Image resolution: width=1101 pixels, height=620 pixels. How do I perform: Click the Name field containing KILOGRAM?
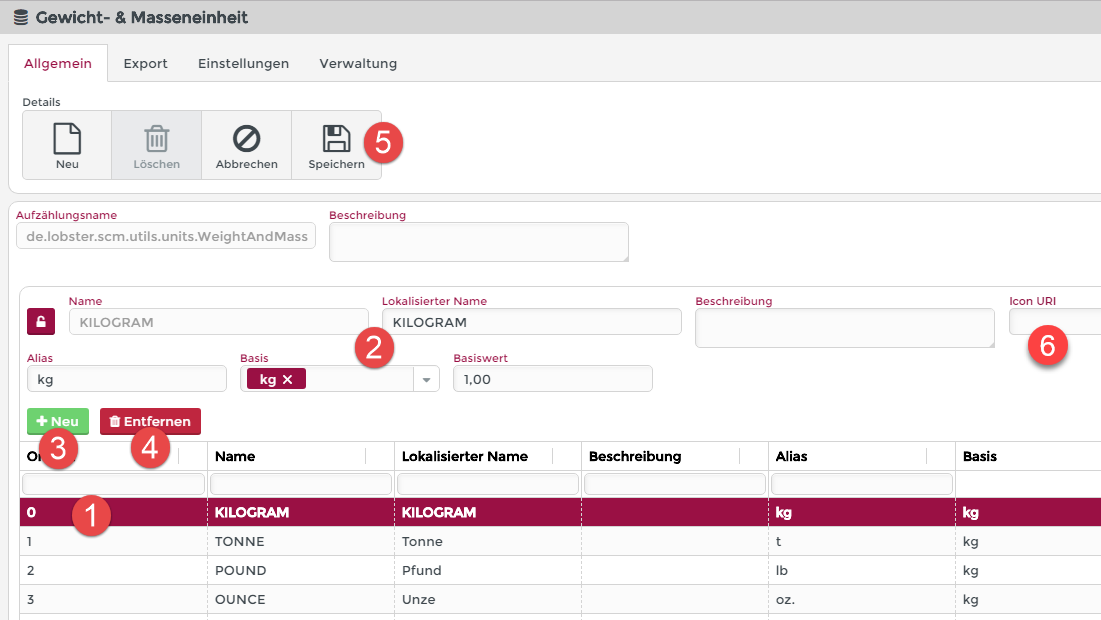point(218,322)
